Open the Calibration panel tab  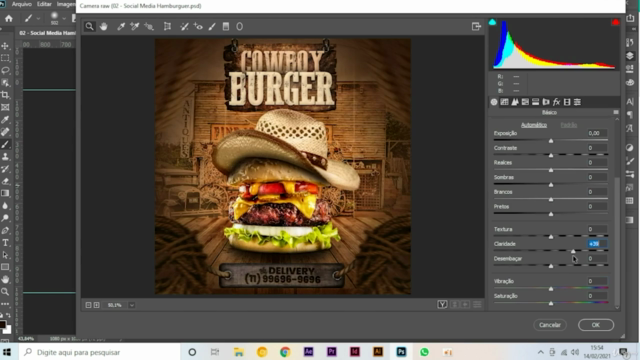coord(567,102)
